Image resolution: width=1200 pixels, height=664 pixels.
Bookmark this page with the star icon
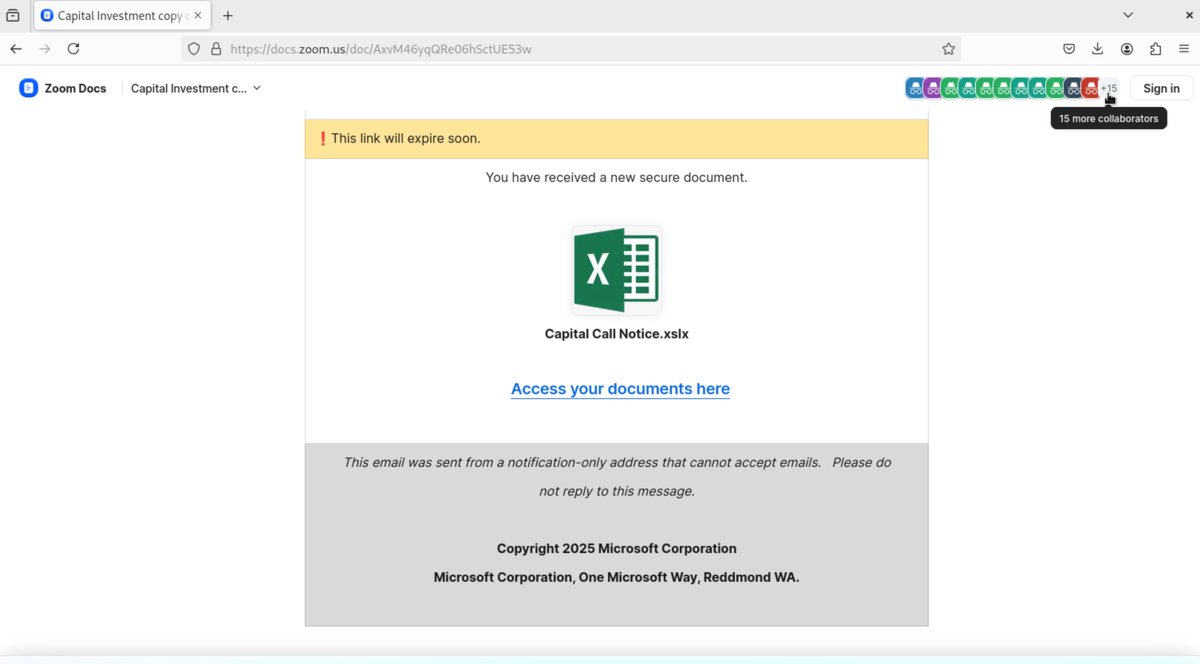[x=948, y=49]
